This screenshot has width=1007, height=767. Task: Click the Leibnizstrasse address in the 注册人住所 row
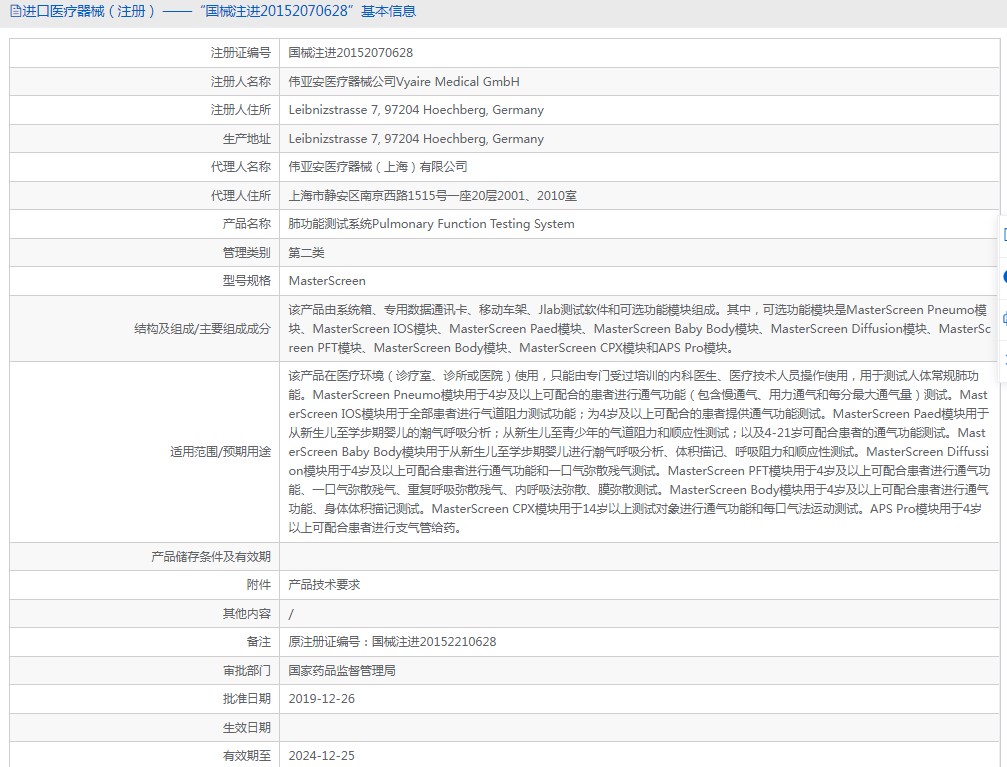click(416, 110)
